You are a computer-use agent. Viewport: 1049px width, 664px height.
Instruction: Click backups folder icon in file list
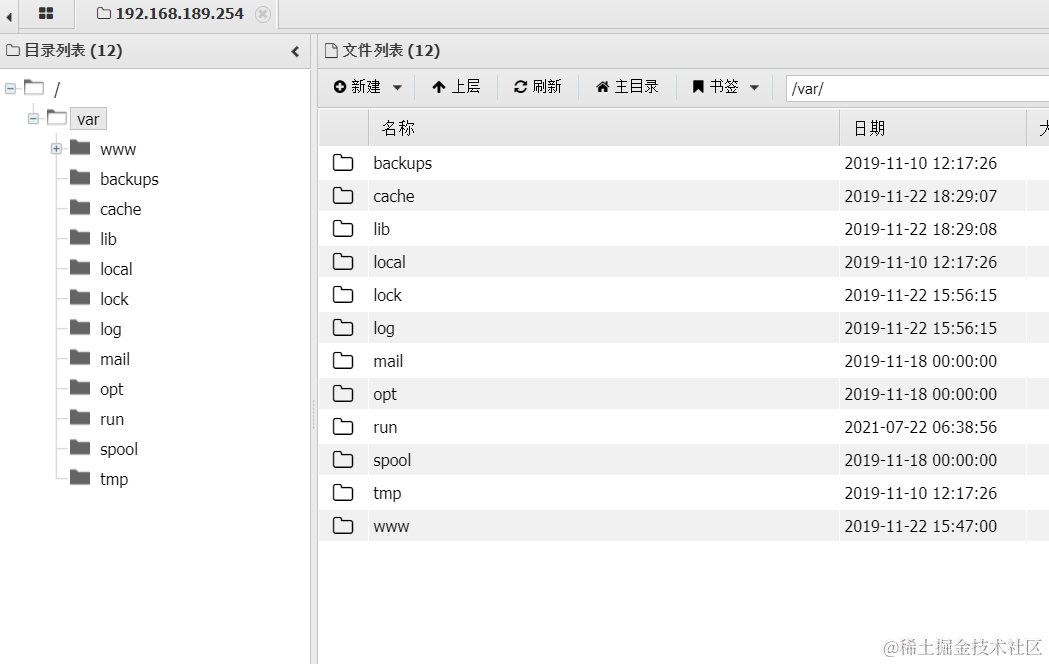[343, 162]
